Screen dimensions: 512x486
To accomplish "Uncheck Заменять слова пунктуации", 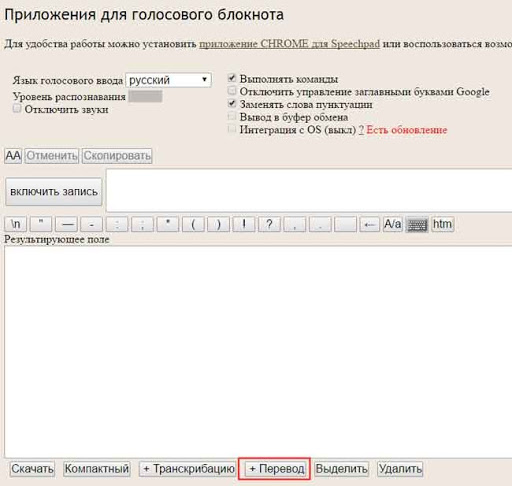I will [x=232, y=104].
